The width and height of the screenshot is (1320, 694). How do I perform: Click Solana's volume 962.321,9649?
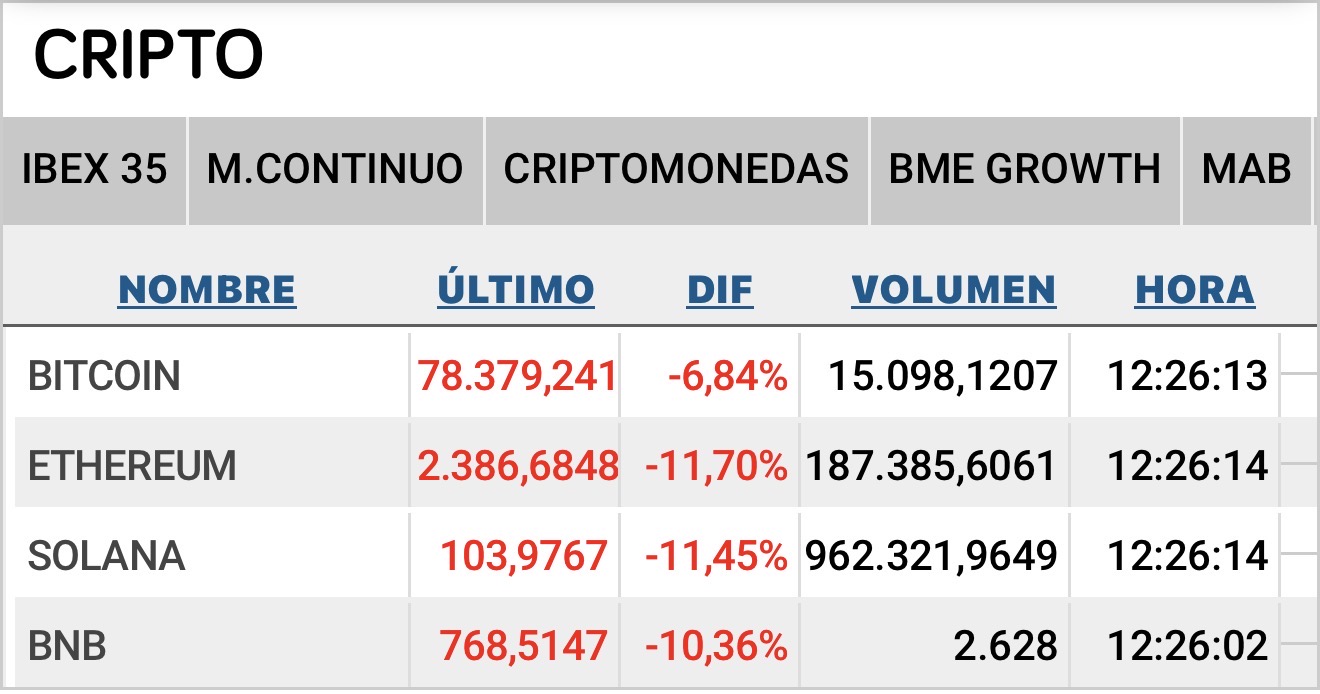[931, 556]
